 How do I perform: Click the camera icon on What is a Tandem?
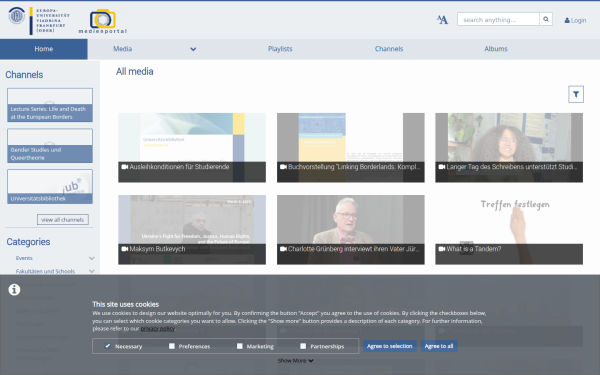(x=442, y=249)
